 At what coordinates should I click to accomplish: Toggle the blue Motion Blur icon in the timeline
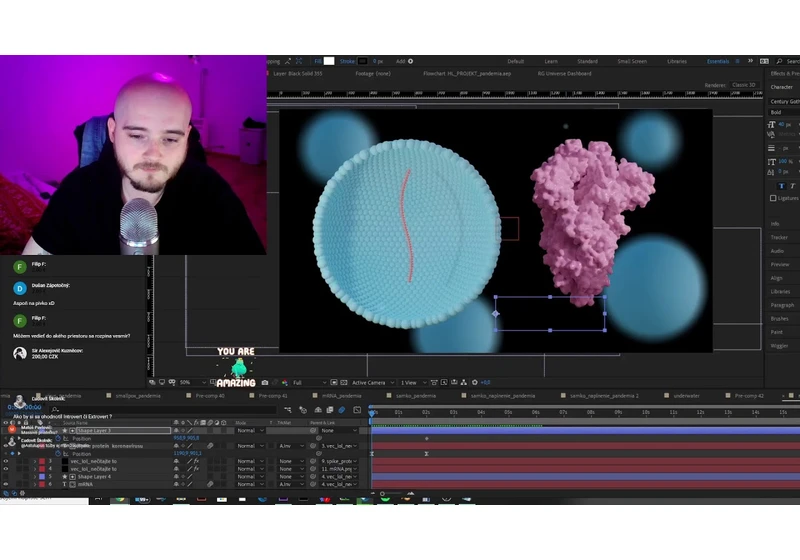[x=342, y=410]
